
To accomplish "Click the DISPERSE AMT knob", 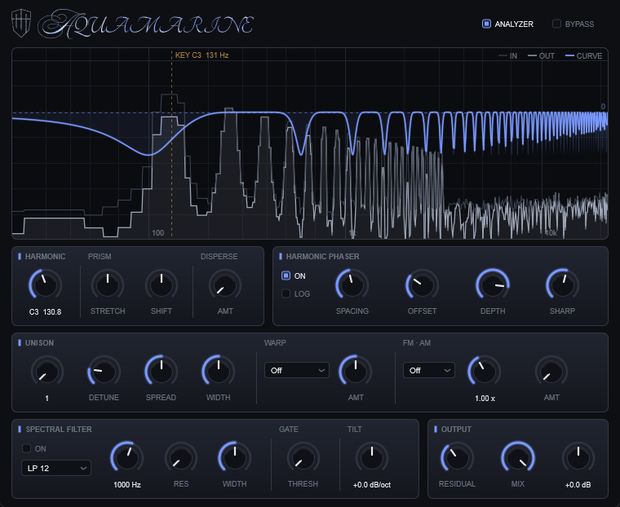I will pos(225,285).
